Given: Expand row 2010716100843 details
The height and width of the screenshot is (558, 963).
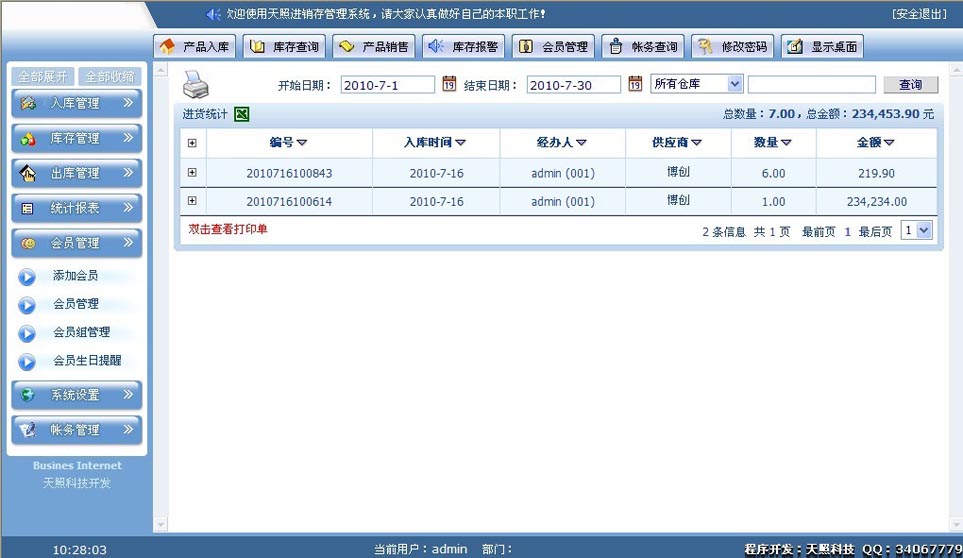Looking at the screenshot, I should coord(192,172).
